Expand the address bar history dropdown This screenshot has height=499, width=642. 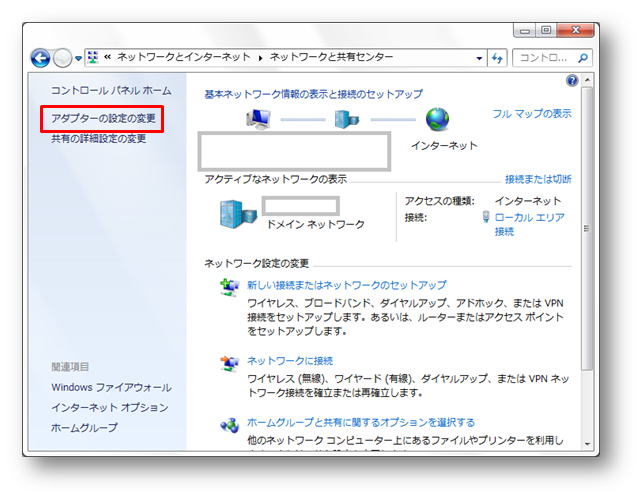479,58
